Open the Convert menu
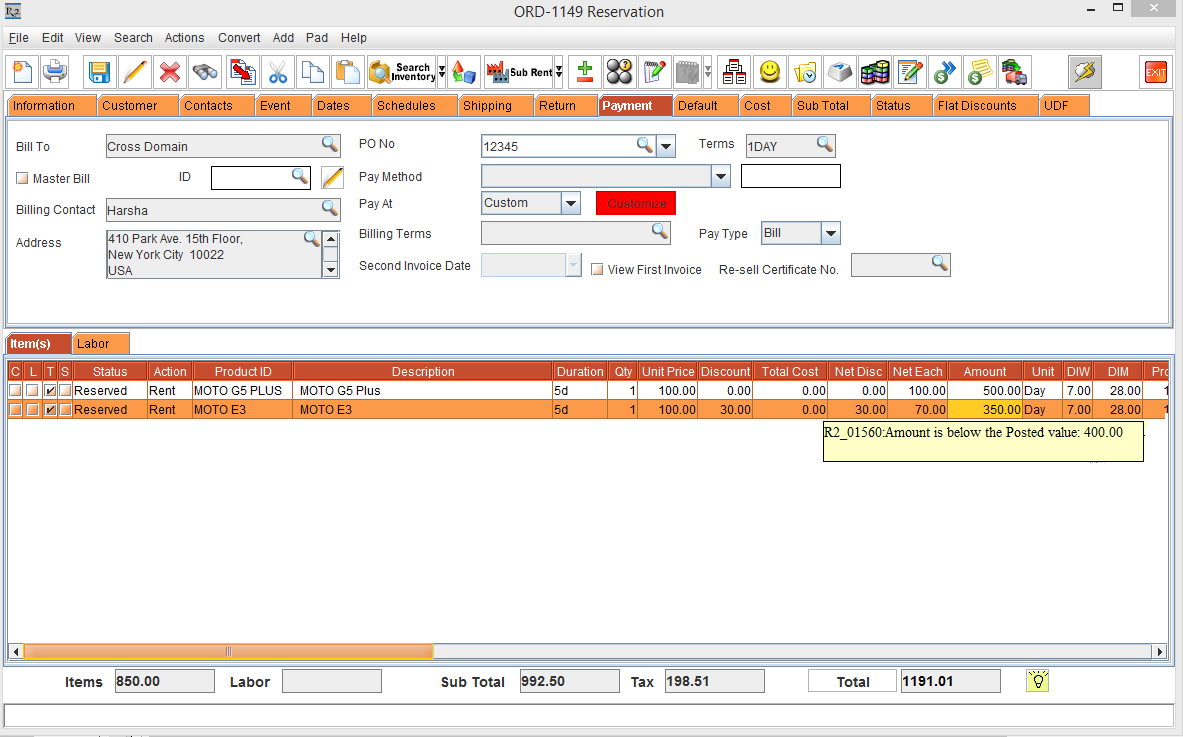This screenshot has width=1183, height=737. (239, 38)
